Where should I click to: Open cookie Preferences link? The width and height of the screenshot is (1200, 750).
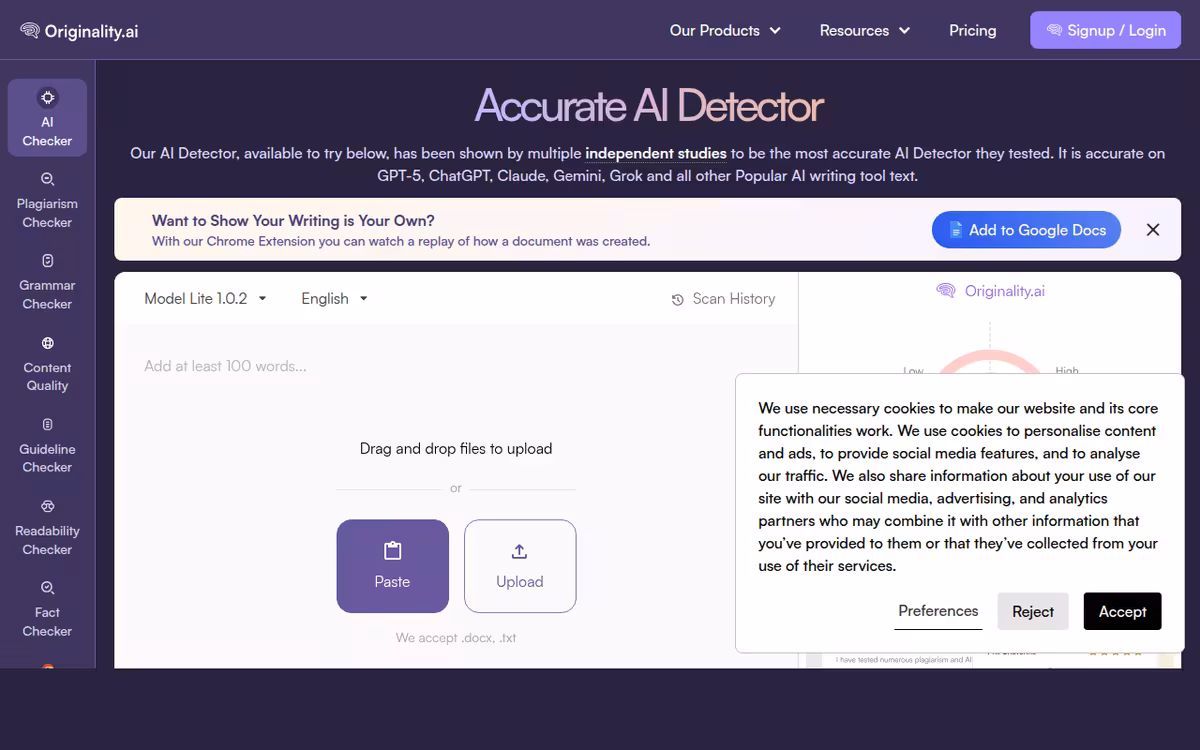938,611
